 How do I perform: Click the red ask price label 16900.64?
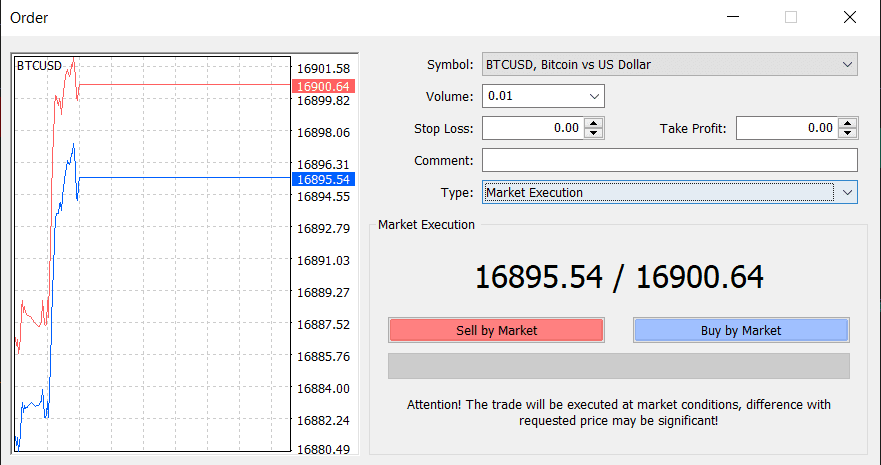point(323,86)
